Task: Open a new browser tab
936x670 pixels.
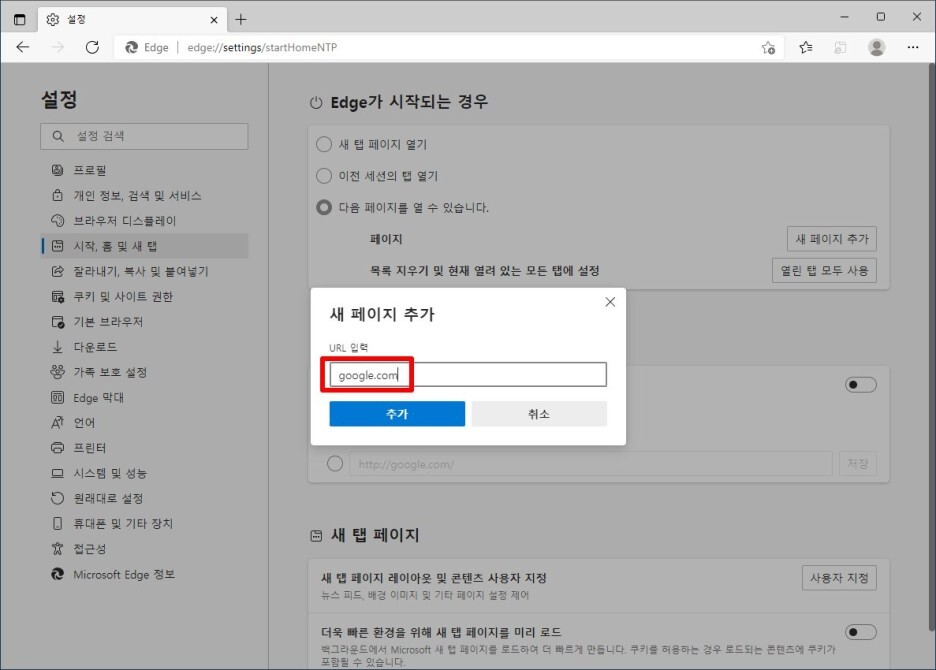Action: [241, 19]
